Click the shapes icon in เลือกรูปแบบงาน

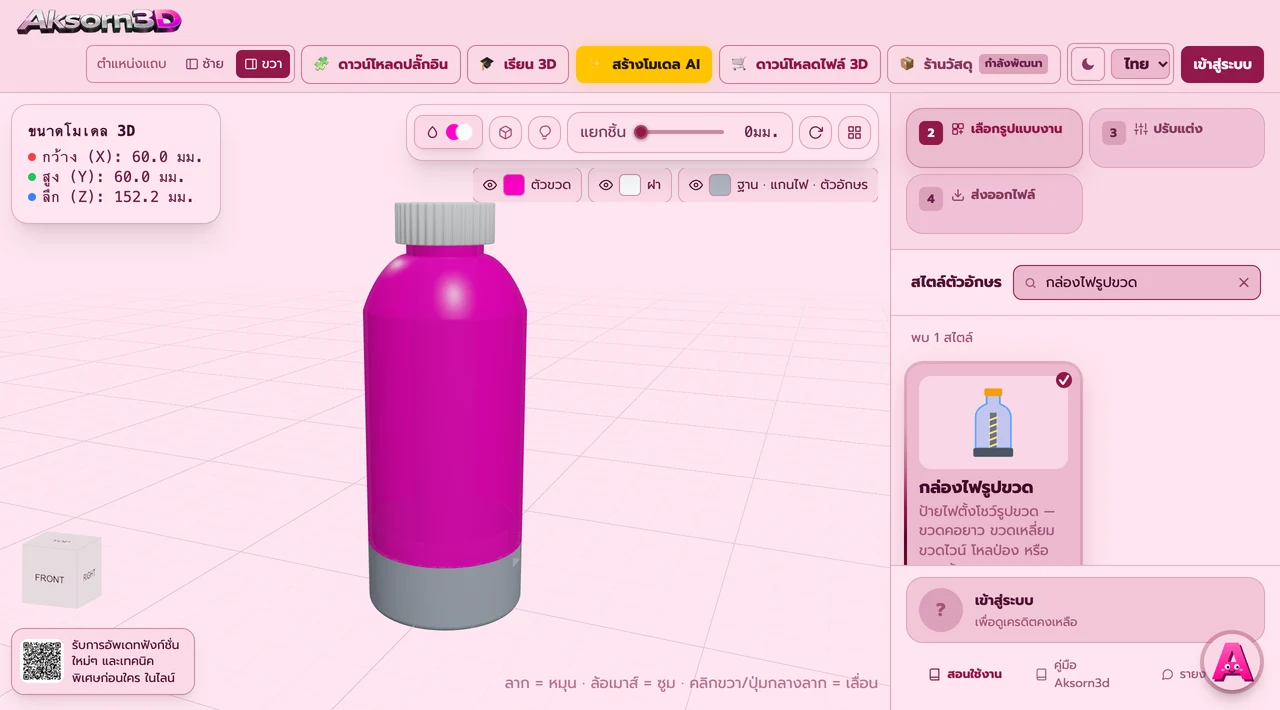958,129
